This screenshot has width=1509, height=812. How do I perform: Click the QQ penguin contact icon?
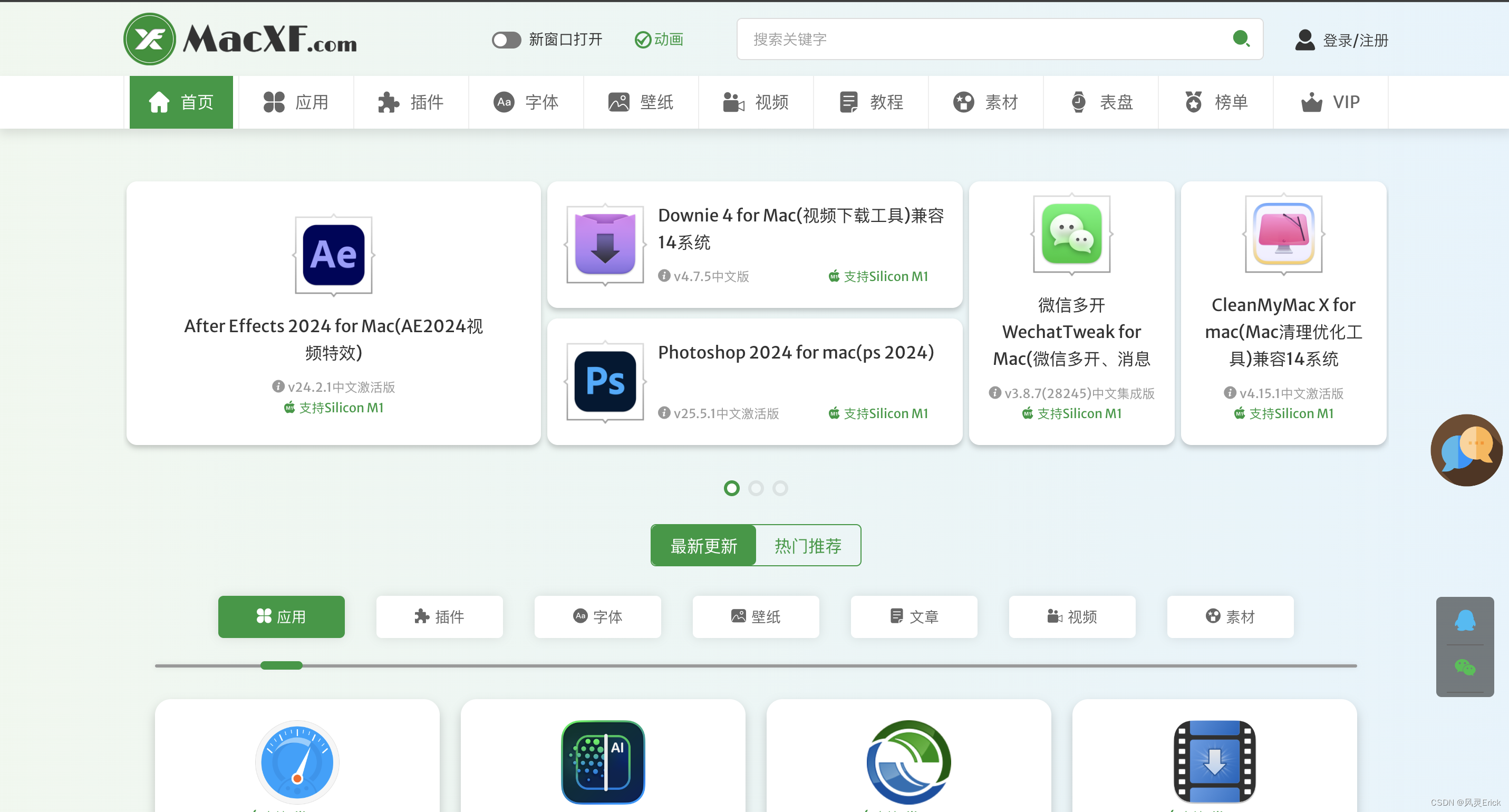click(1465, 621)
